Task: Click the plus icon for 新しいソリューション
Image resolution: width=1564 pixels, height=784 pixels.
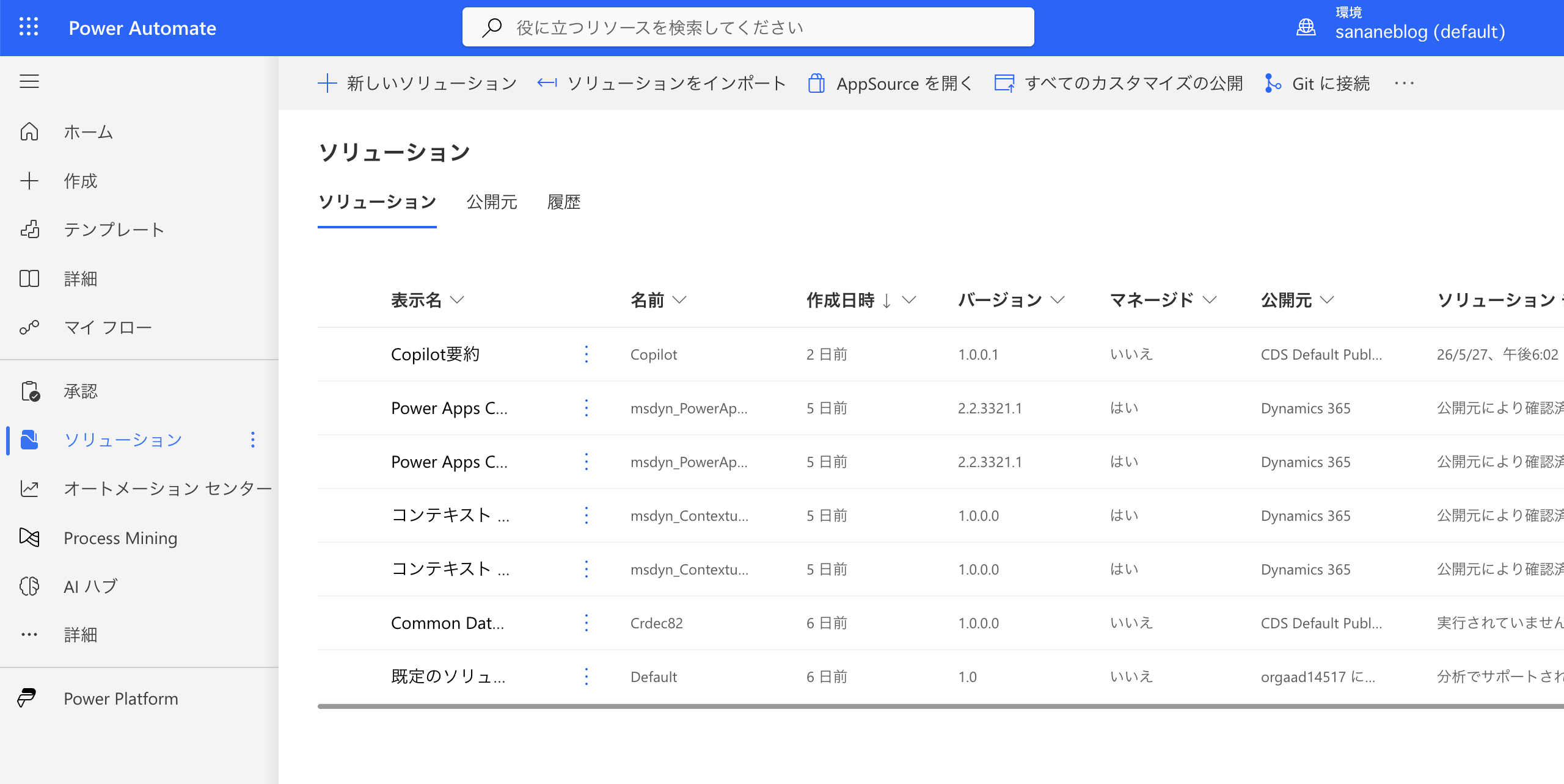Action: (327, 83)
